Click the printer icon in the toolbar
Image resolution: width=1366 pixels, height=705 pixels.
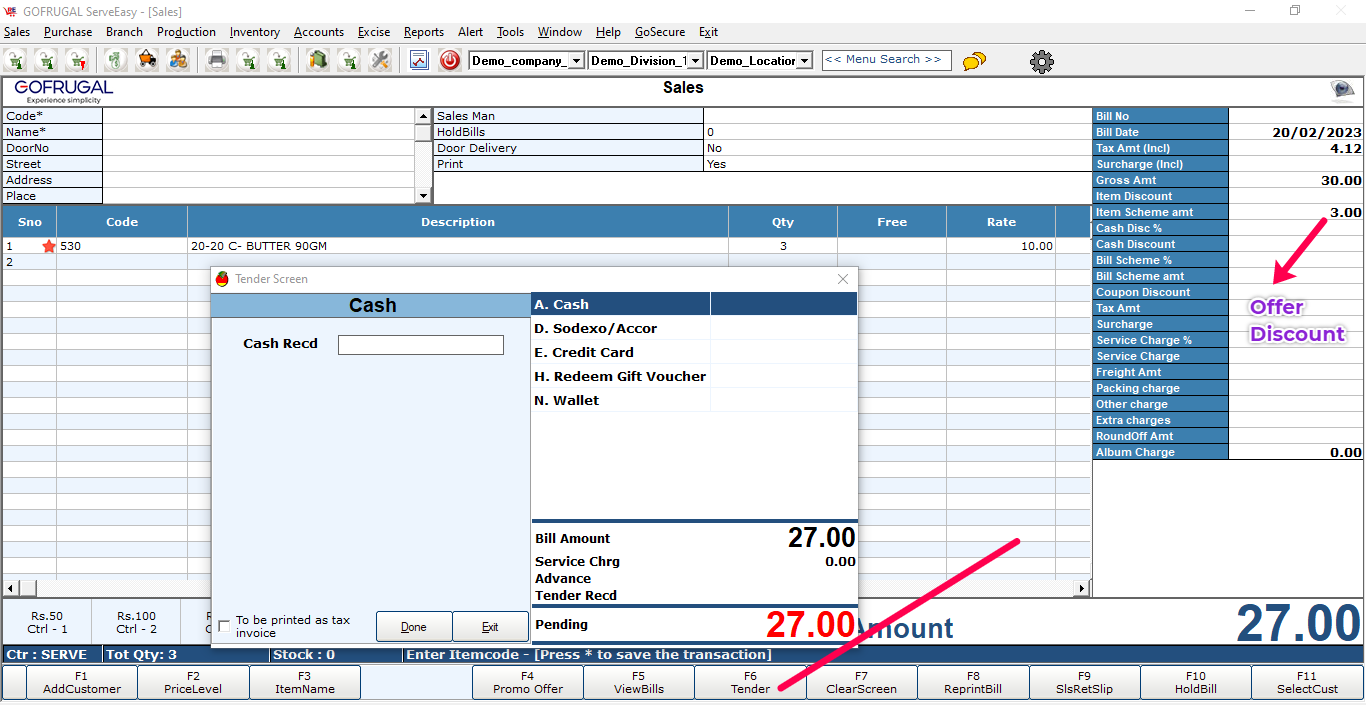point(216,60)
